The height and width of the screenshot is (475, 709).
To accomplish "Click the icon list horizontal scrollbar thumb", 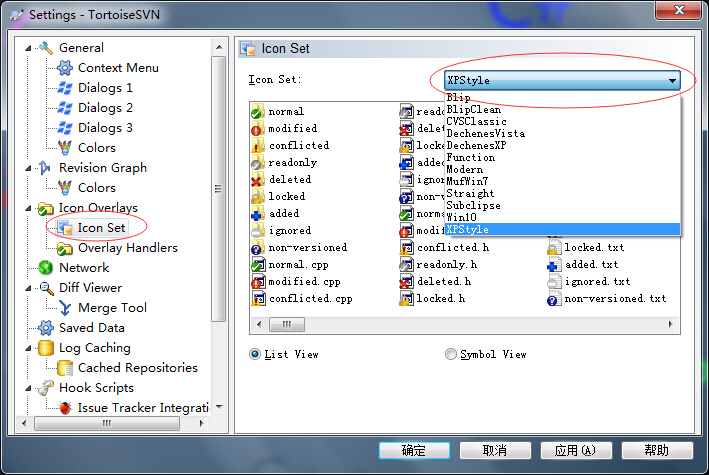I will point(287,324).
